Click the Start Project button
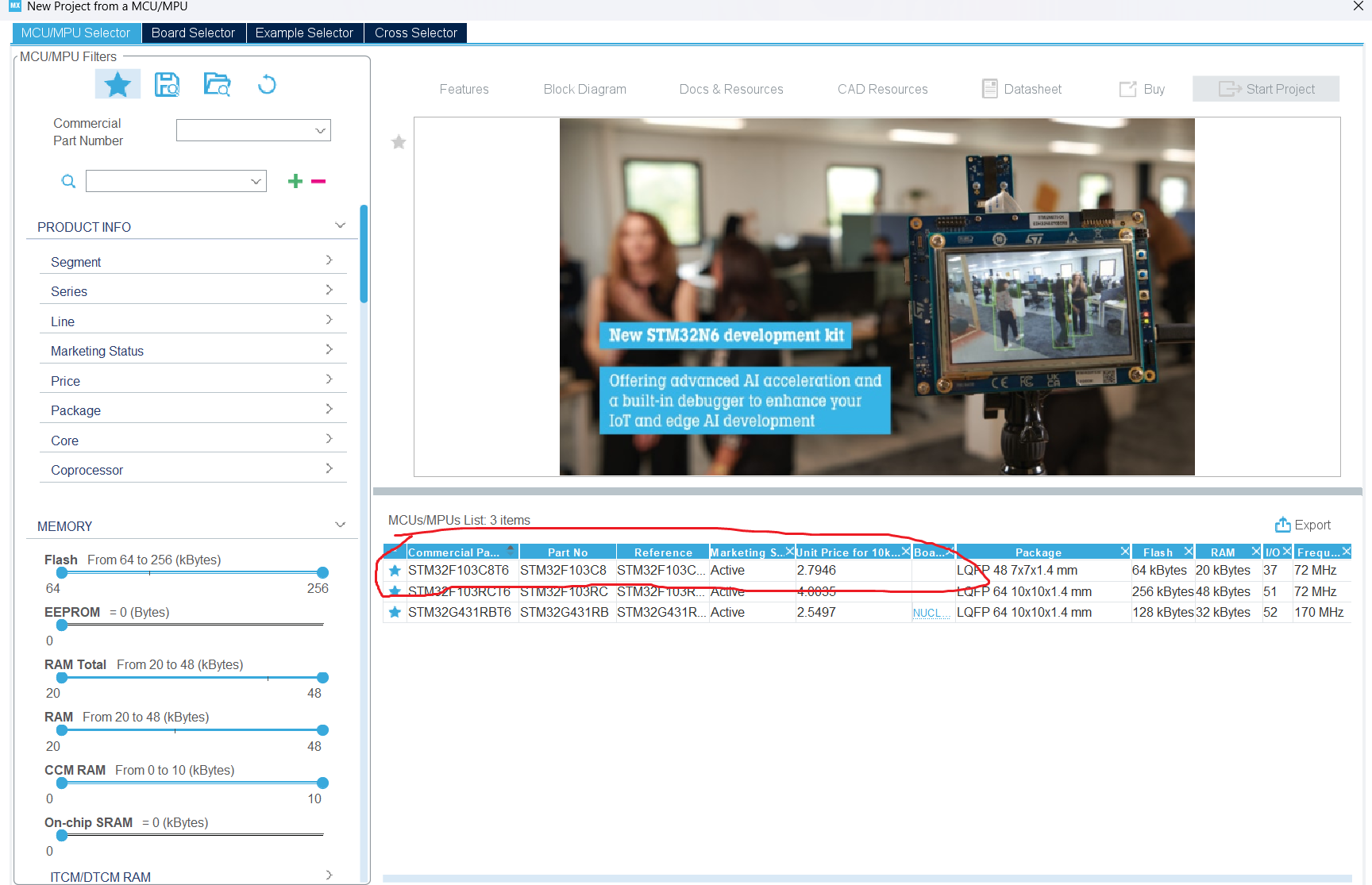Screen dimensions: 1372x885 [1266, 89]
